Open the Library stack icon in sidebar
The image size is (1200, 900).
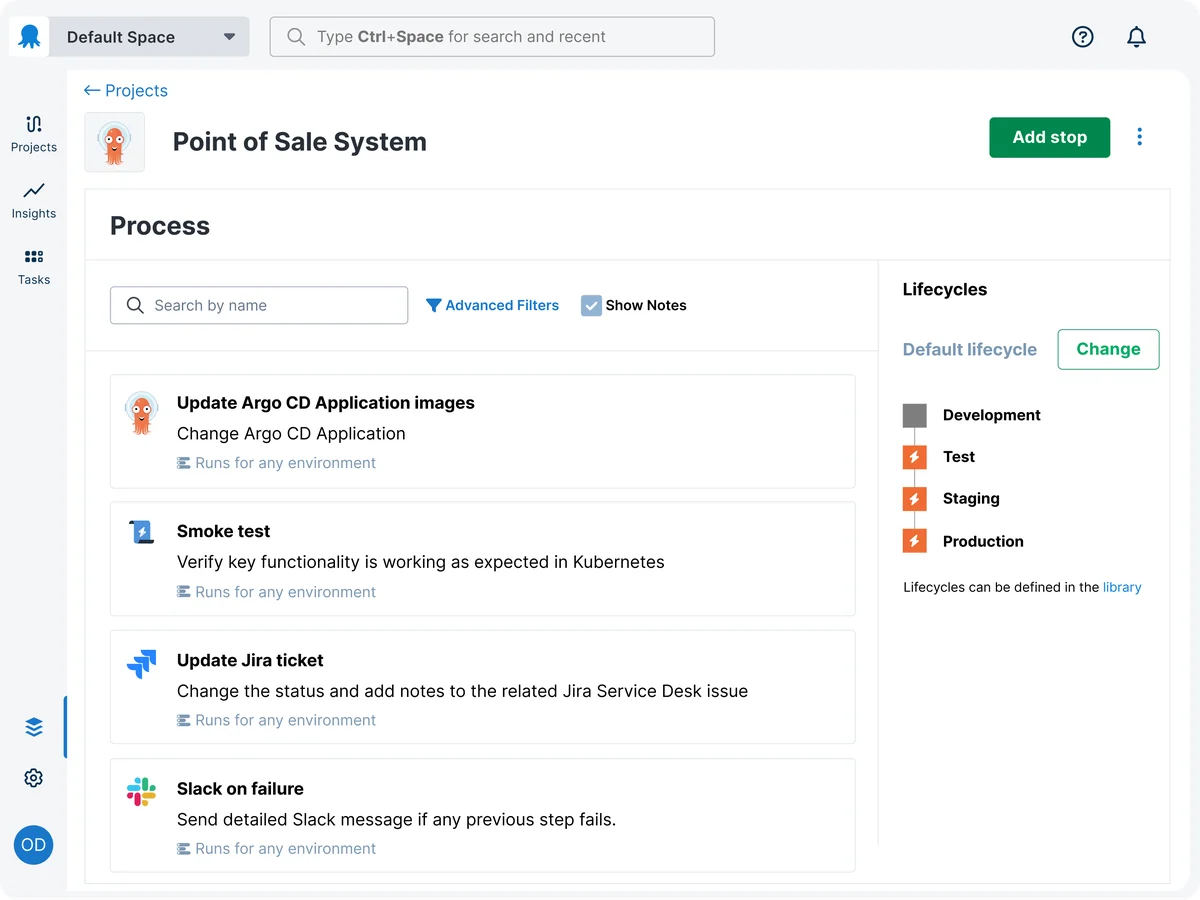(x=34, y=727)
